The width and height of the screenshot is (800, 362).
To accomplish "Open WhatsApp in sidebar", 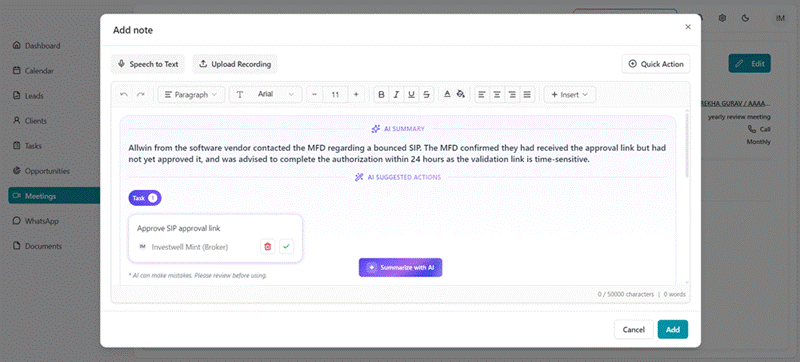I will click(42, 221).
